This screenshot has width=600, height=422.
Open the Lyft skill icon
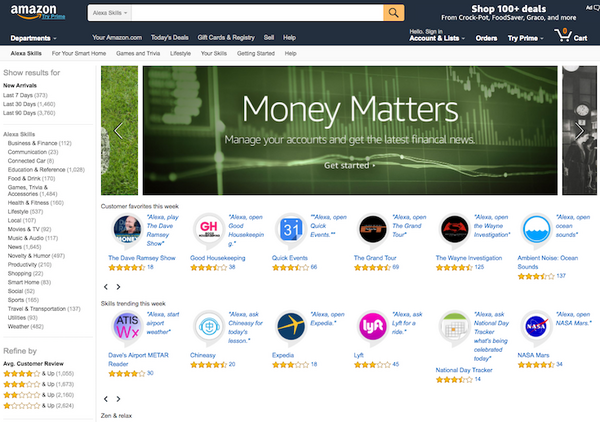click(373, 327)
